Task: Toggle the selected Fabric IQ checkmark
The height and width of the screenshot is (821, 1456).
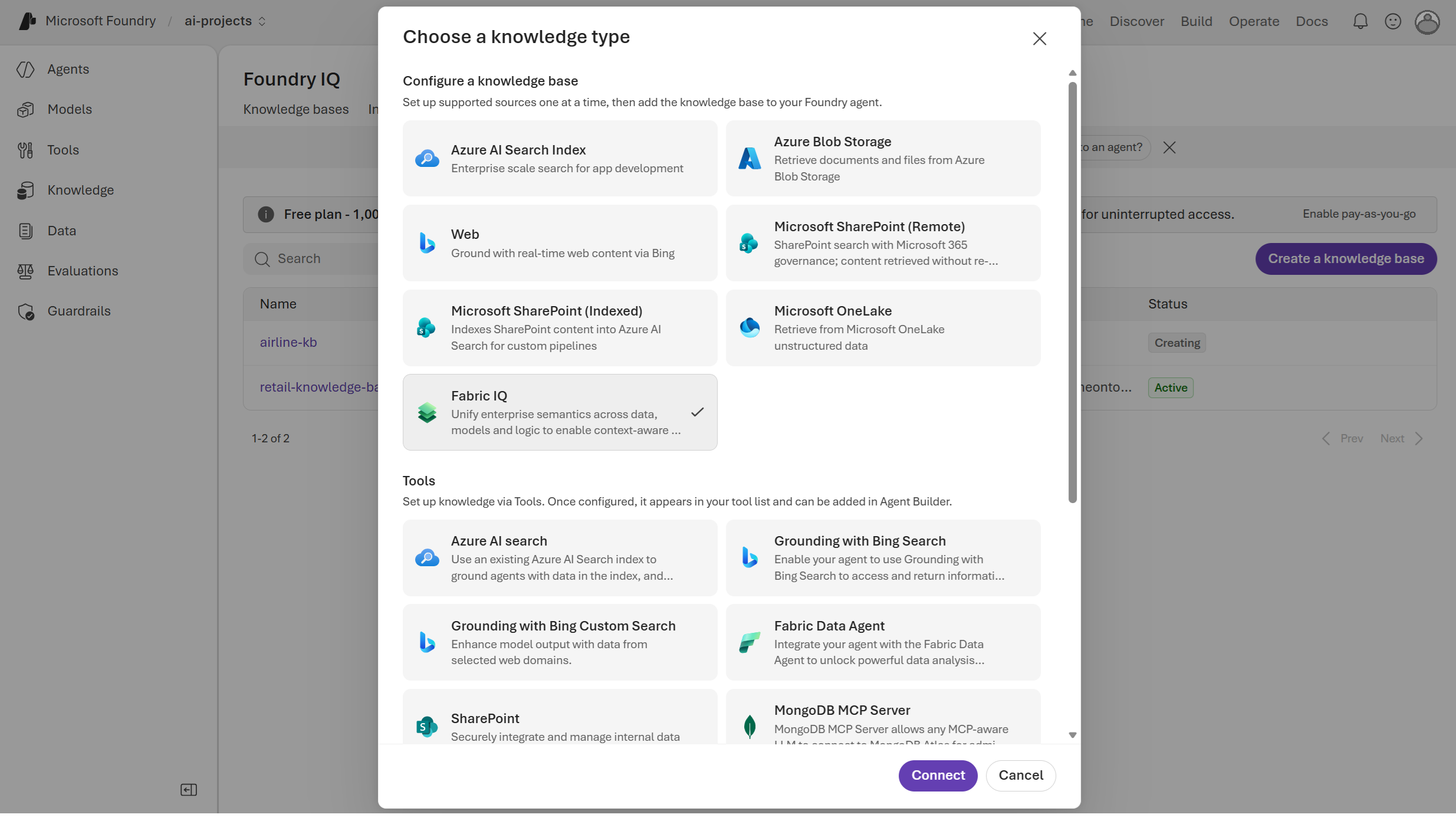Action: coord(698,412)
